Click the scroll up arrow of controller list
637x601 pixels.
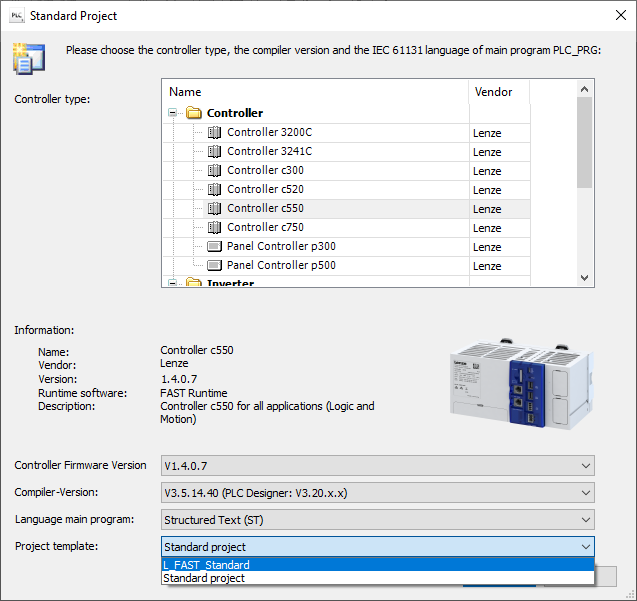585,89
